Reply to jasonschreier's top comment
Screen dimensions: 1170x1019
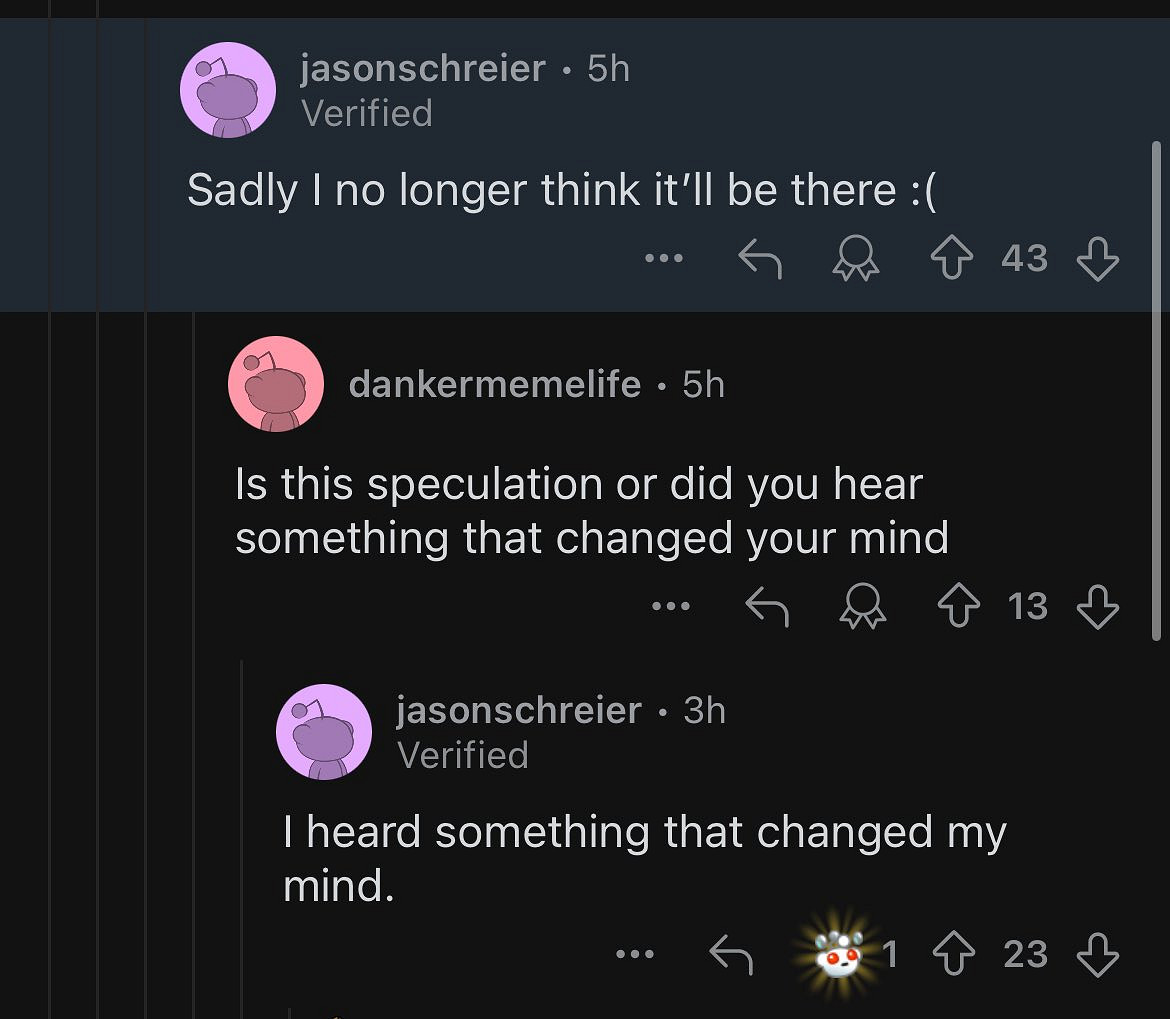click(760, 260)
